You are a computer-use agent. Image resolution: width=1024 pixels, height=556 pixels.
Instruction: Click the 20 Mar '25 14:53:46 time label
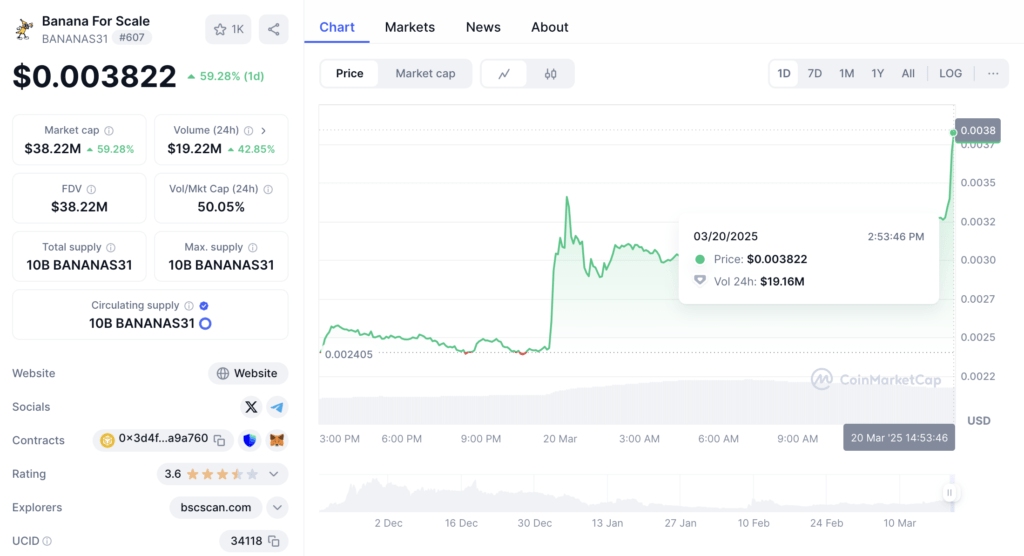tap(899, 438)
